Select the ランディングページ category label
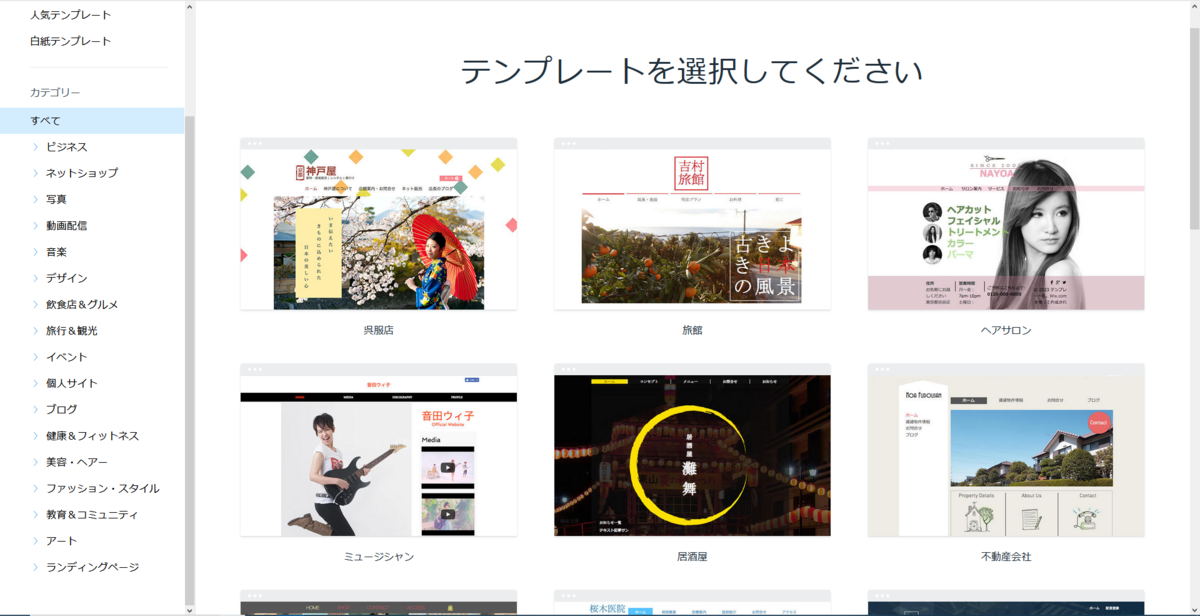 (92, 567)
